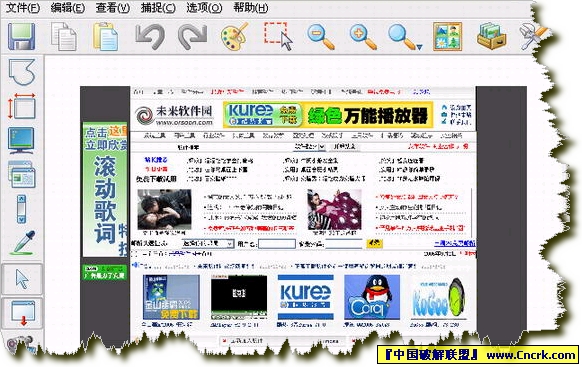Zoom out with the minus magnifier
This screenshot has width=582, height=367.
321,36
